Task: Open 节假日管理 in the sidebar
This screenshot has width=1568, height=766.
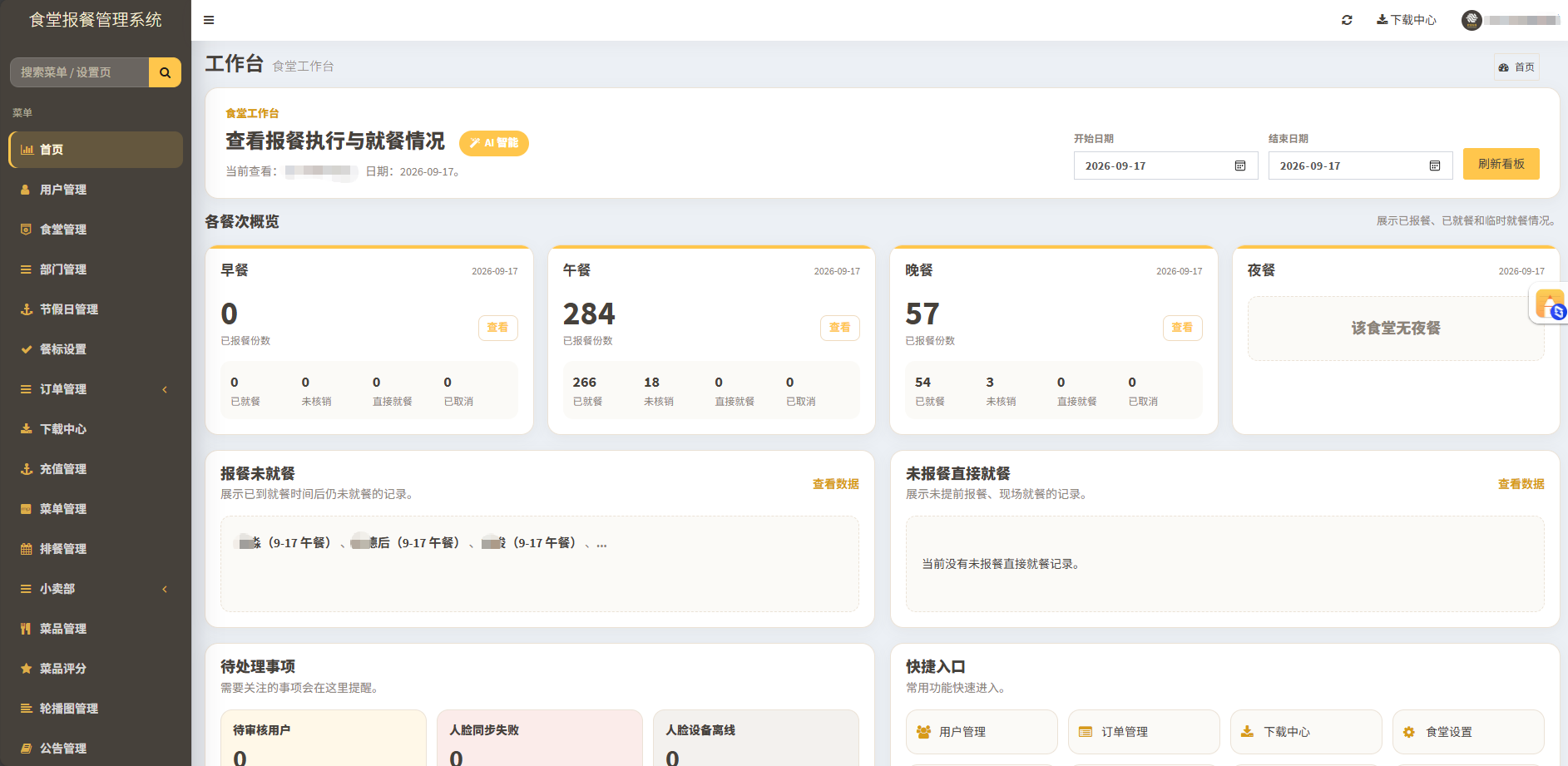Action: (96, 309)
